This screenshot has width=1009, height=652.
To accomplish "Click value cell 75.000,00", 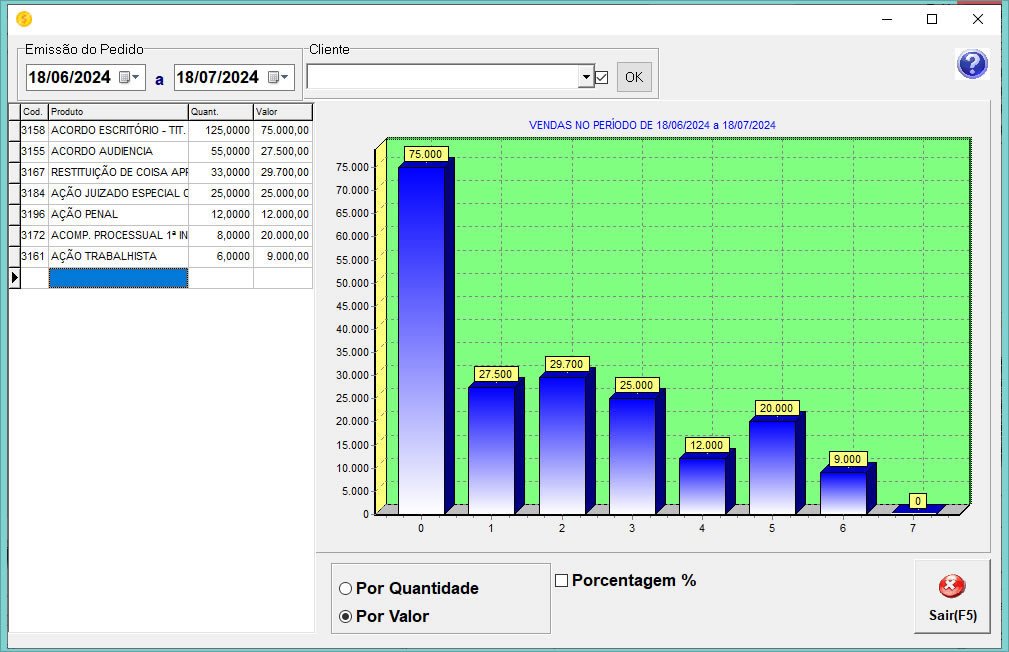I will tap(283, 130).
